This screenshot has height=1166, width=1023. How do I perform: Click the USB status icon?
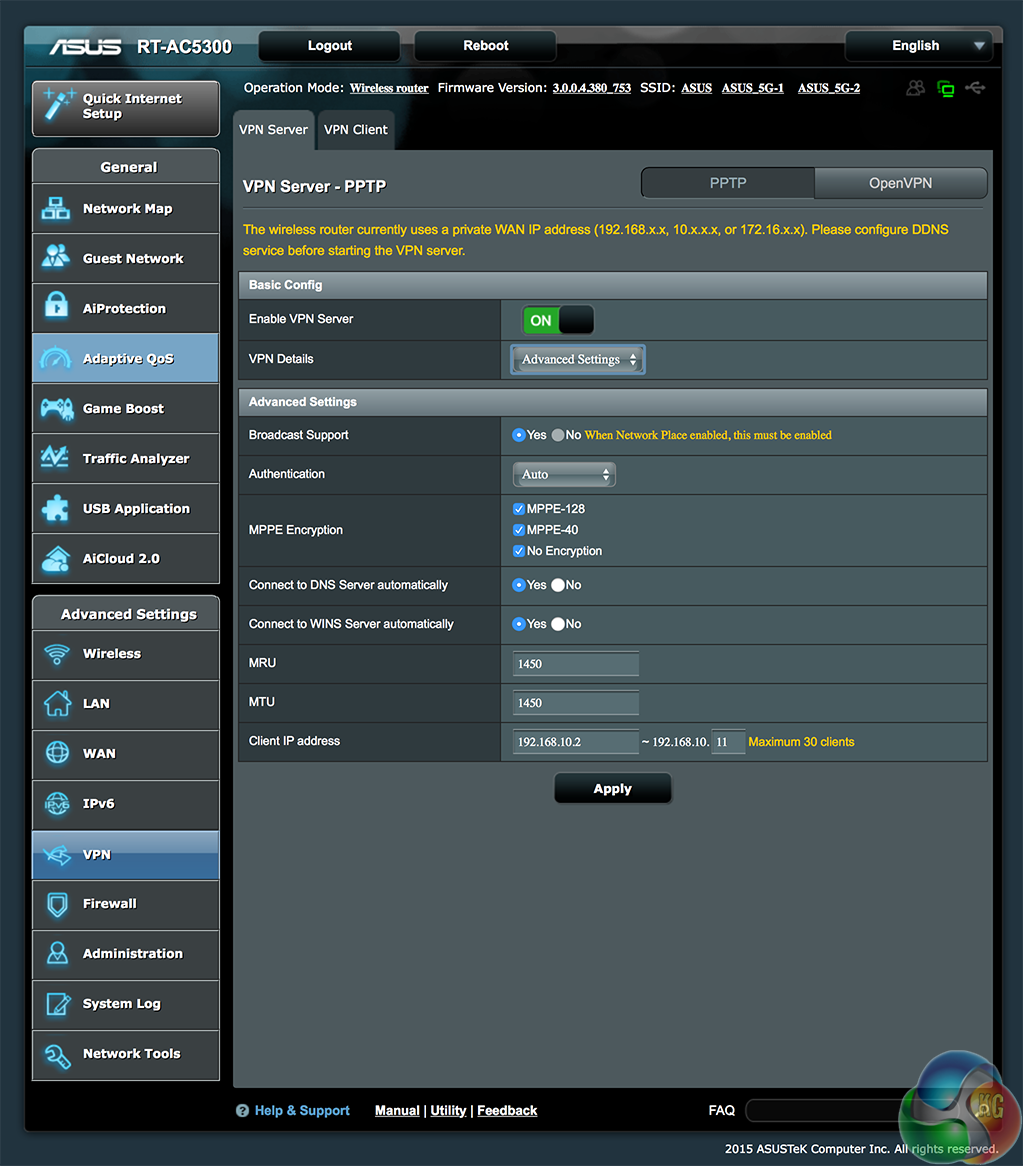pos(975,88)
